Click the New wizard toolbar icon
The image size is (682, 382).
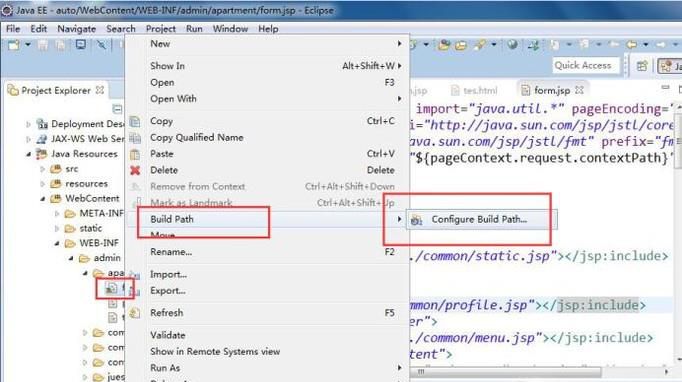pyautogui.click(x=14, y=45)
